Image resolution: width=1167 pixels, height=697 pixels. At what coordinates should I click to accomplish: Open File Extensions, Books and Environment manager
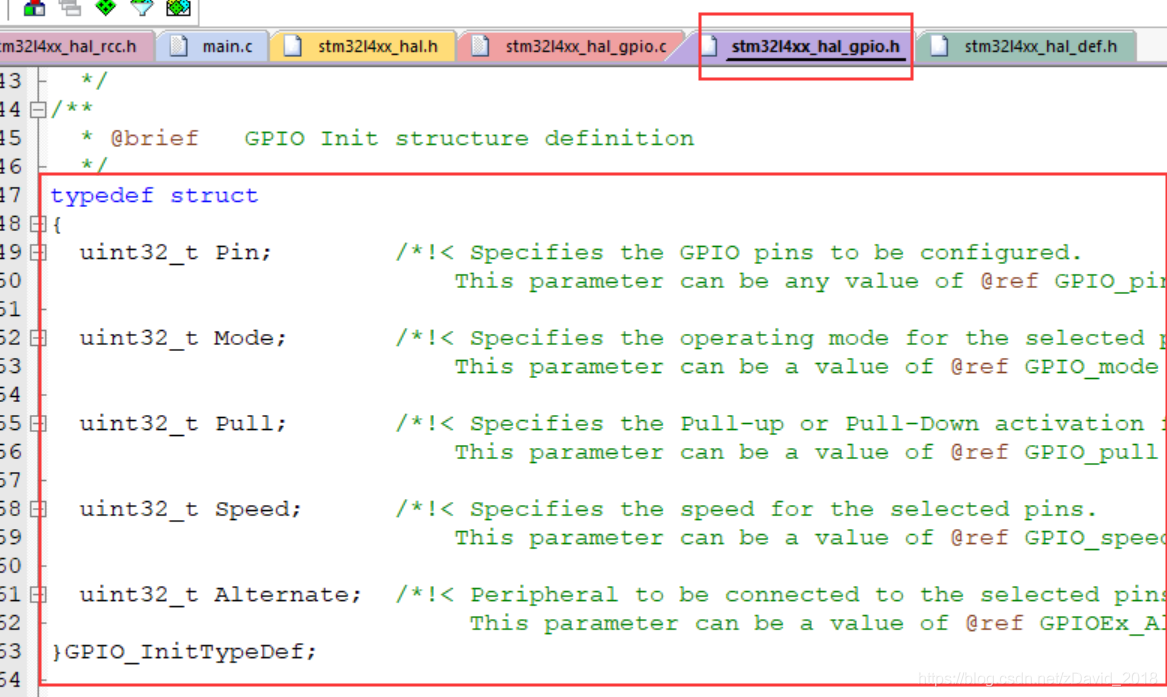(x=34, y=8)
